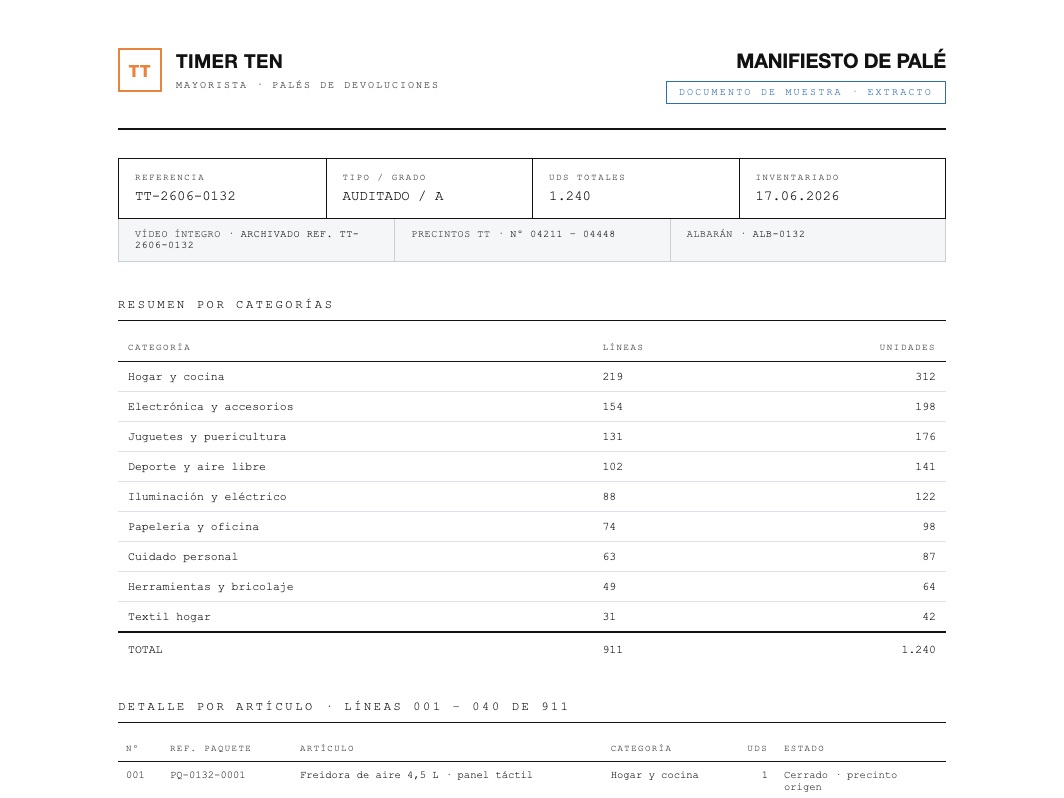Select the Deporte y aire libre row

532,467
